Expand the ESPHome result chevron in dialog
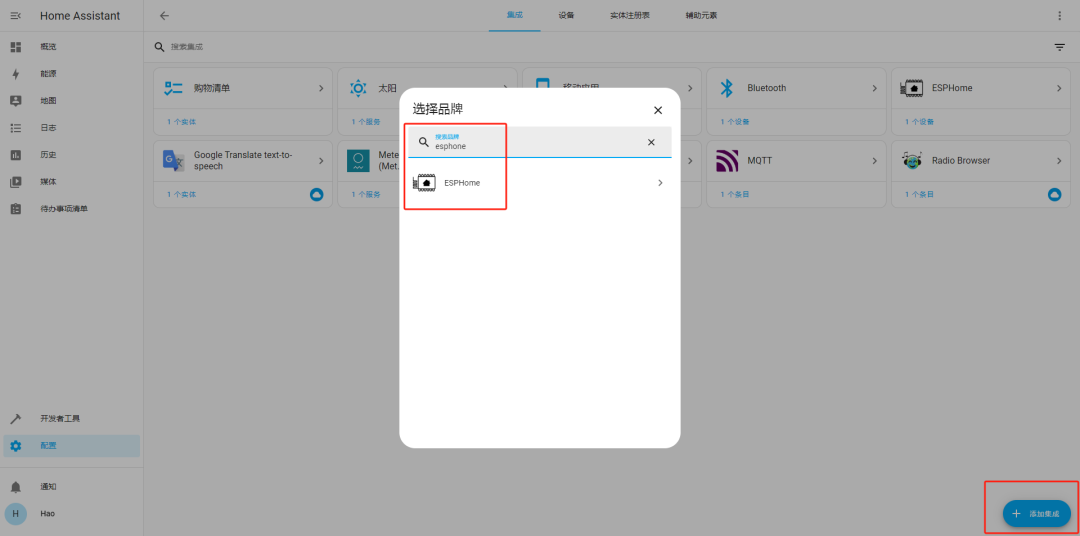 point(660,183)
